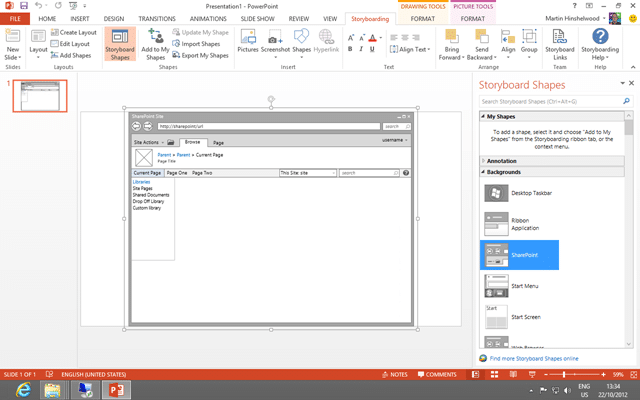
Task: Click NOTES in status bar
Action: tap(395, 374)
